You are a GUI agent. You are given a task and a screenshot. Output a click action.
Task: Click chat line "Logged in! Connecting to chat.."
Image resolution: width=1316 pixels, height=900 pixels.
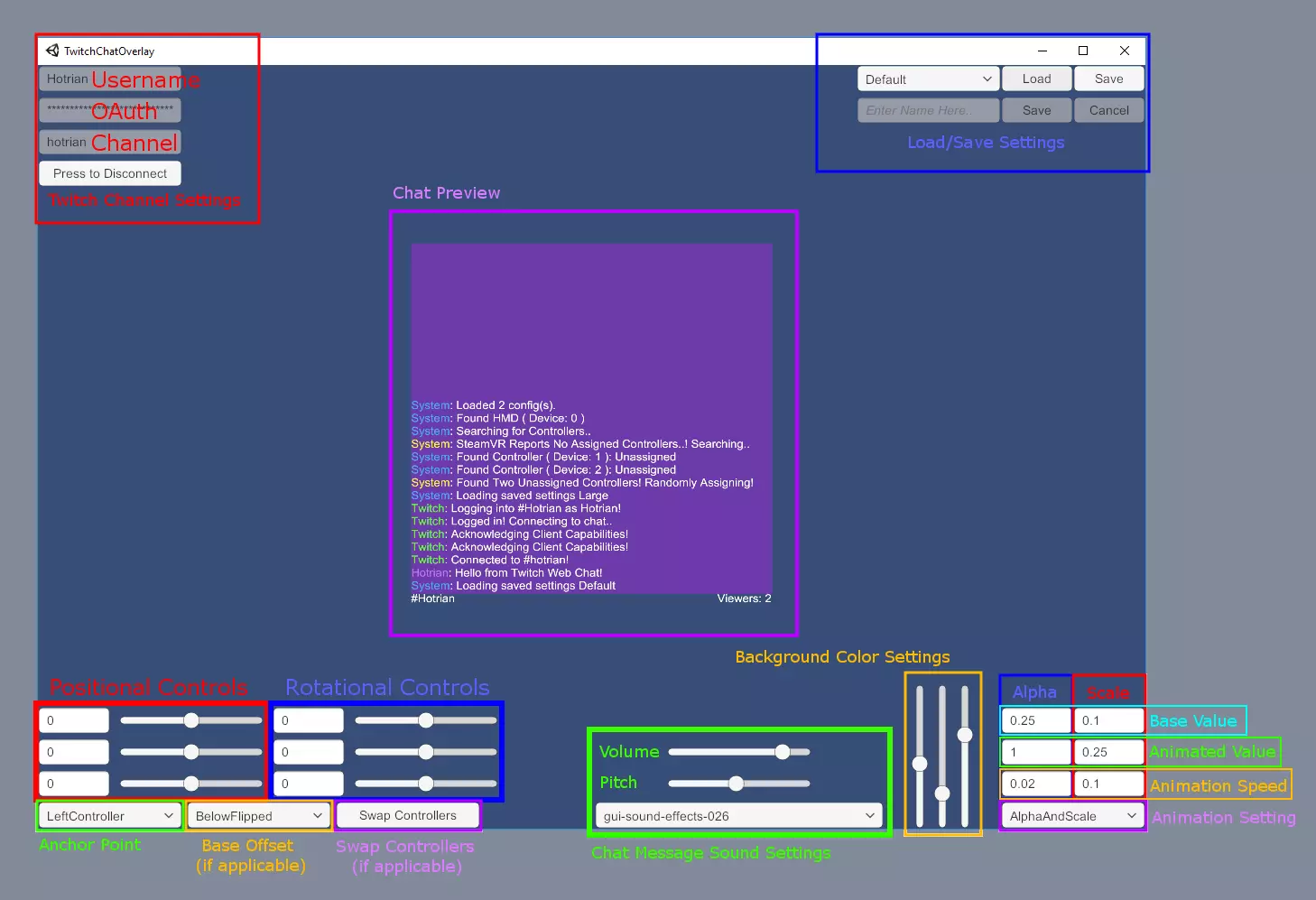coord(532,521)
